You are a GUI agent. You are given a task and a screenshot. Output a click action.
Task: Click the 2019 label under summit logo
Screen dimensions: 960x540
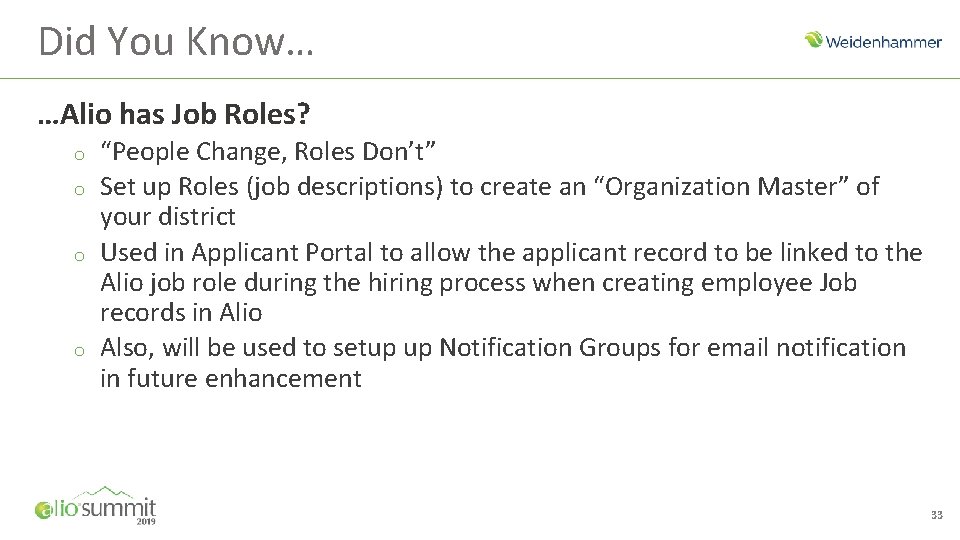(x=146, y=521)
